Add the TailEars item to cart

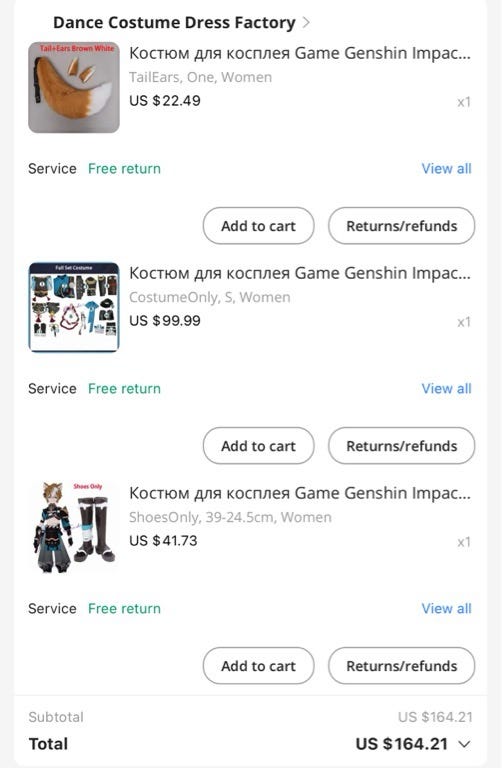[259, 226]
